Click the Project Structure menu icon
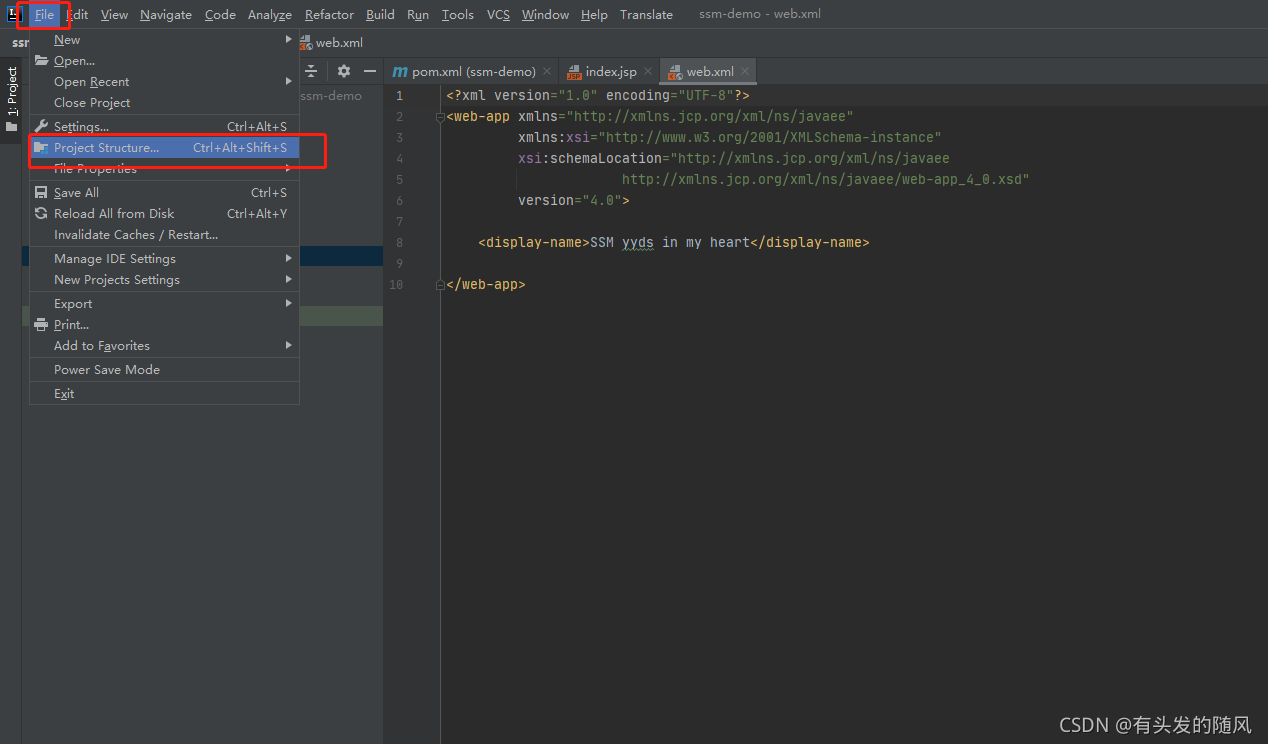The height and width of the screenshot is (744, 1268). point(41,148)
